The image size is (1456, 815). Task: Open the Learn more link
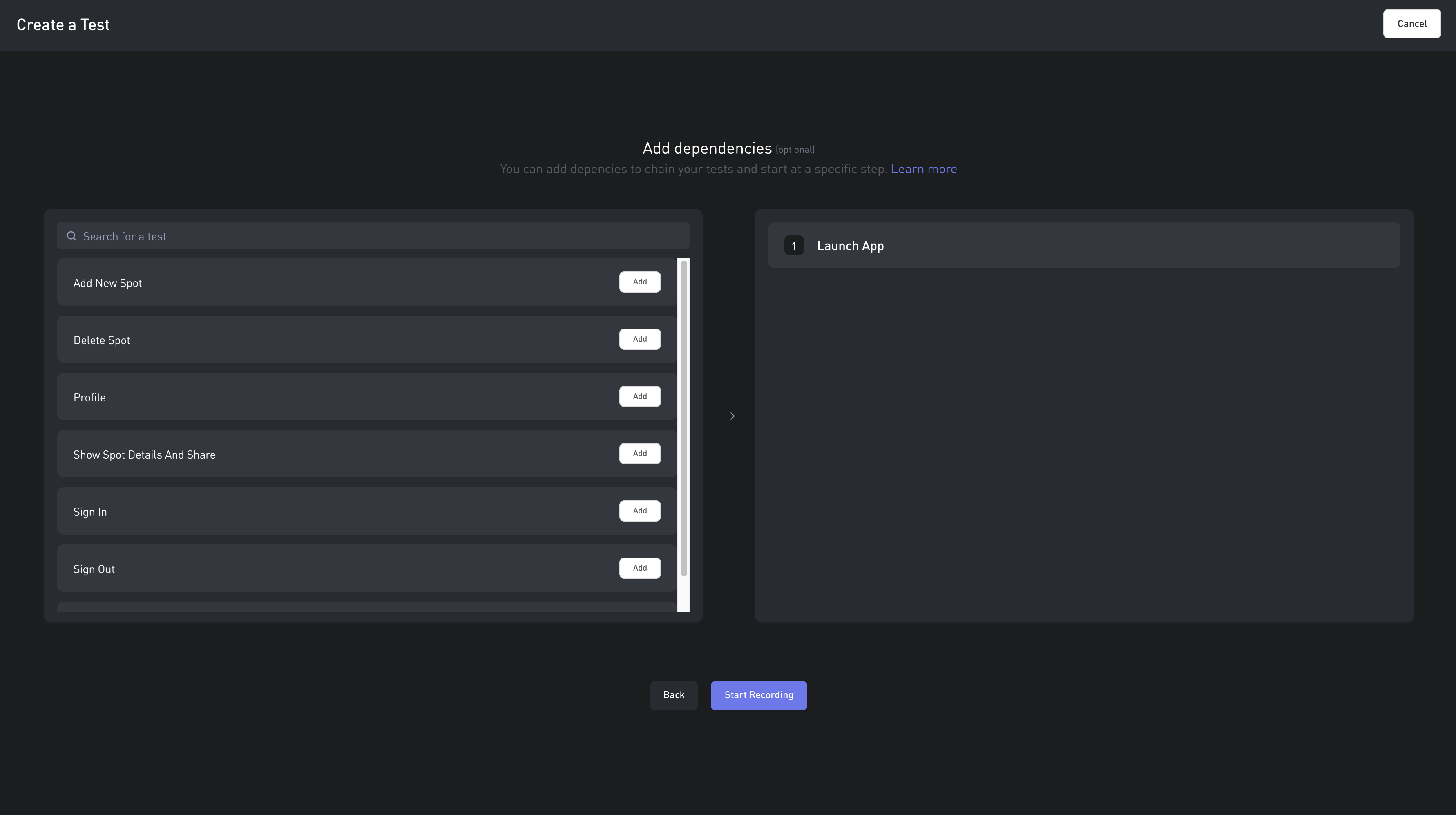[x=924, y=169]
